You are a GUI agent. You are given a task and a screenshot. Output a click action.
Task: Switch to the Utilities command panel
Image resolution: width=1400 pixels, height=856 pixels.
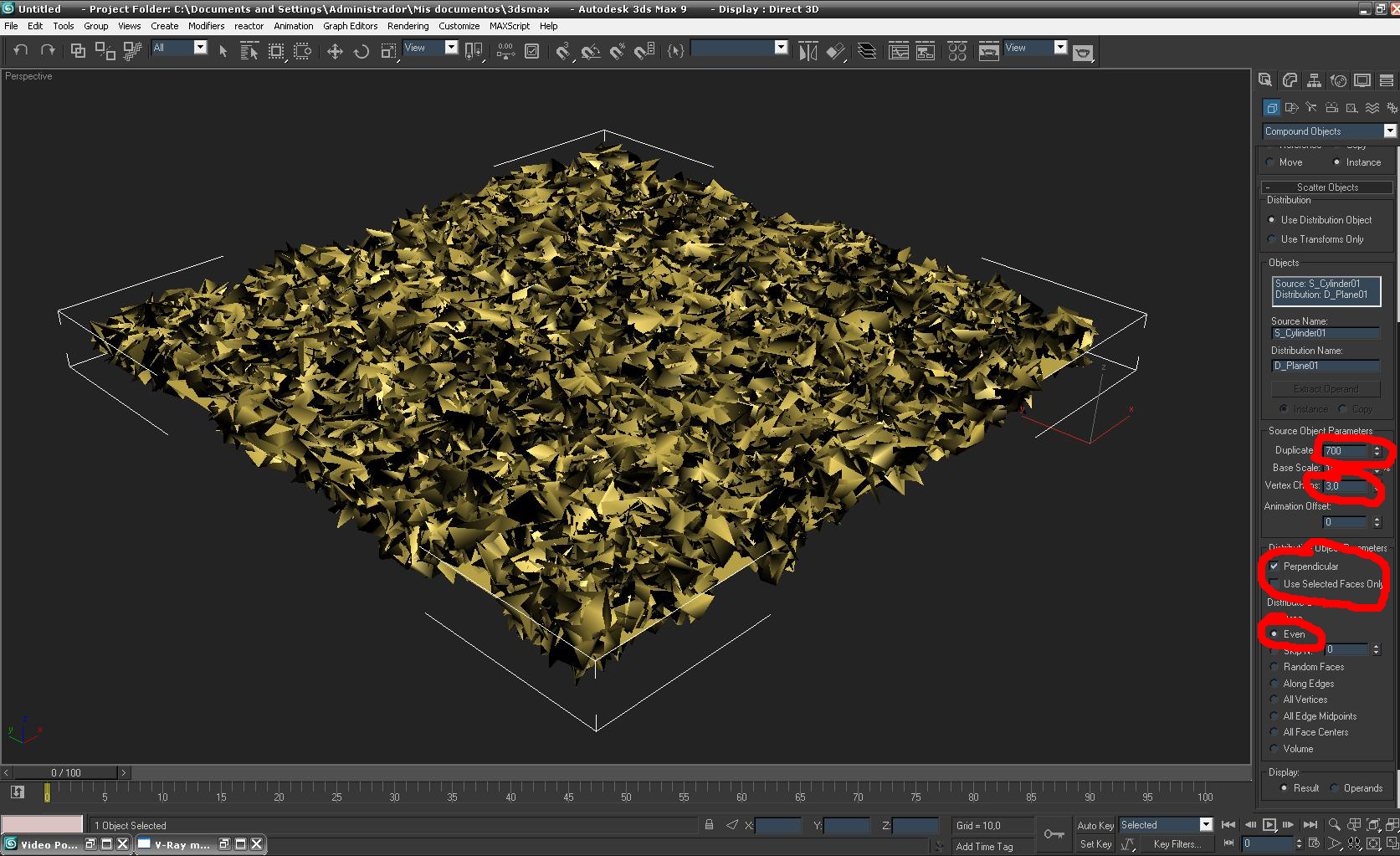[x=1387, y=80]
